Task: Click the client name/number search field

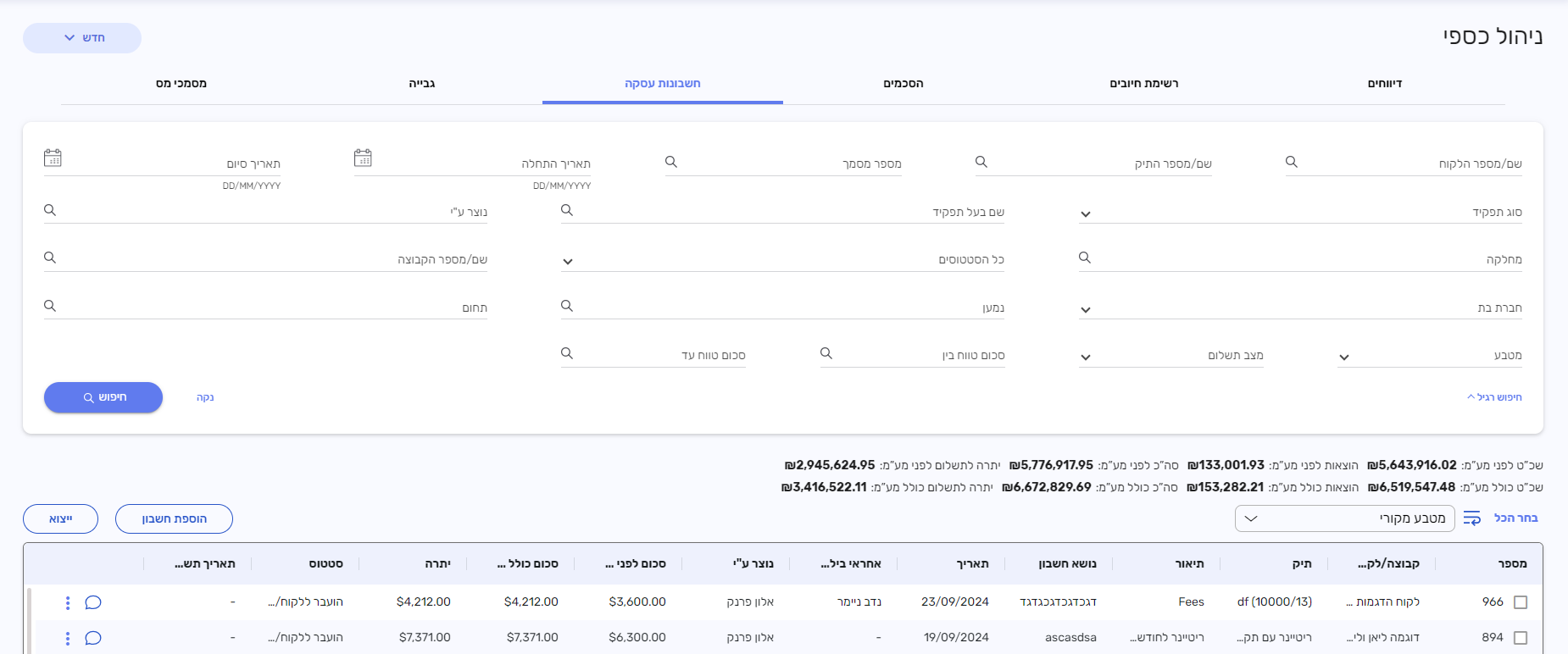Action: click(1407, 163)
